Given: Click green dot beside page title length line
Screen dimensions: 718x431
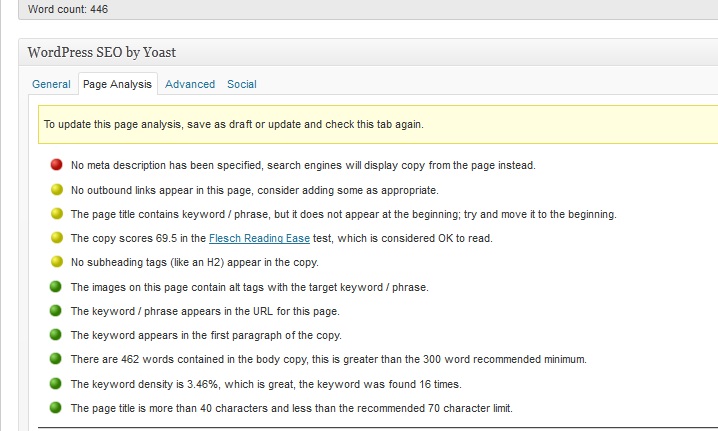Looking at the screenshot, I should click(55, 407).
